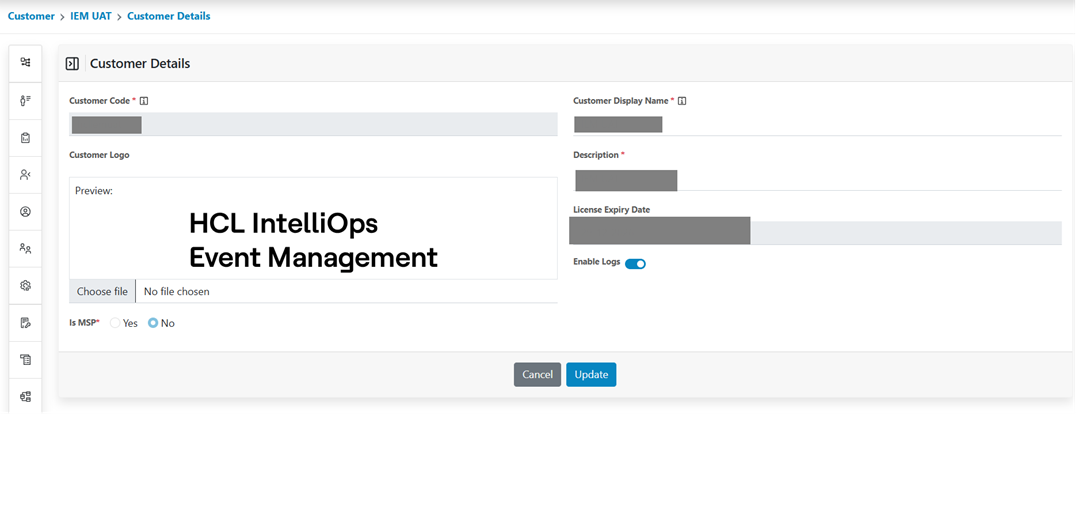
Task: Open IEM UAT breadcrumb link
Action: point(91,16)
